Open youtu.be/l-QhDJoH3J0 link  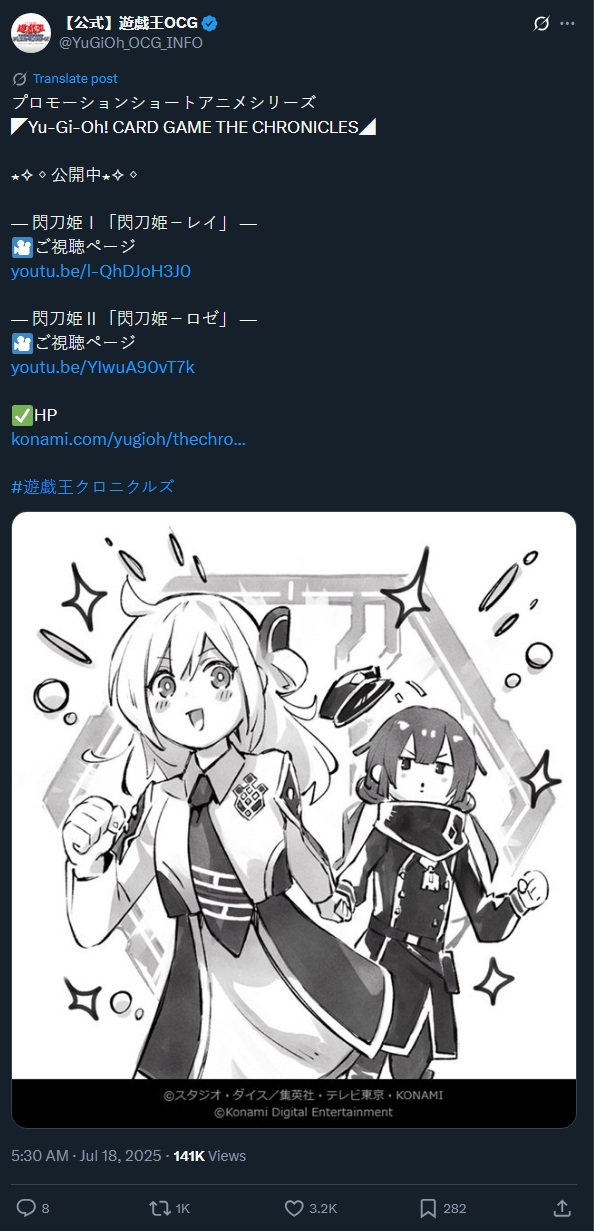pos(101,271)
